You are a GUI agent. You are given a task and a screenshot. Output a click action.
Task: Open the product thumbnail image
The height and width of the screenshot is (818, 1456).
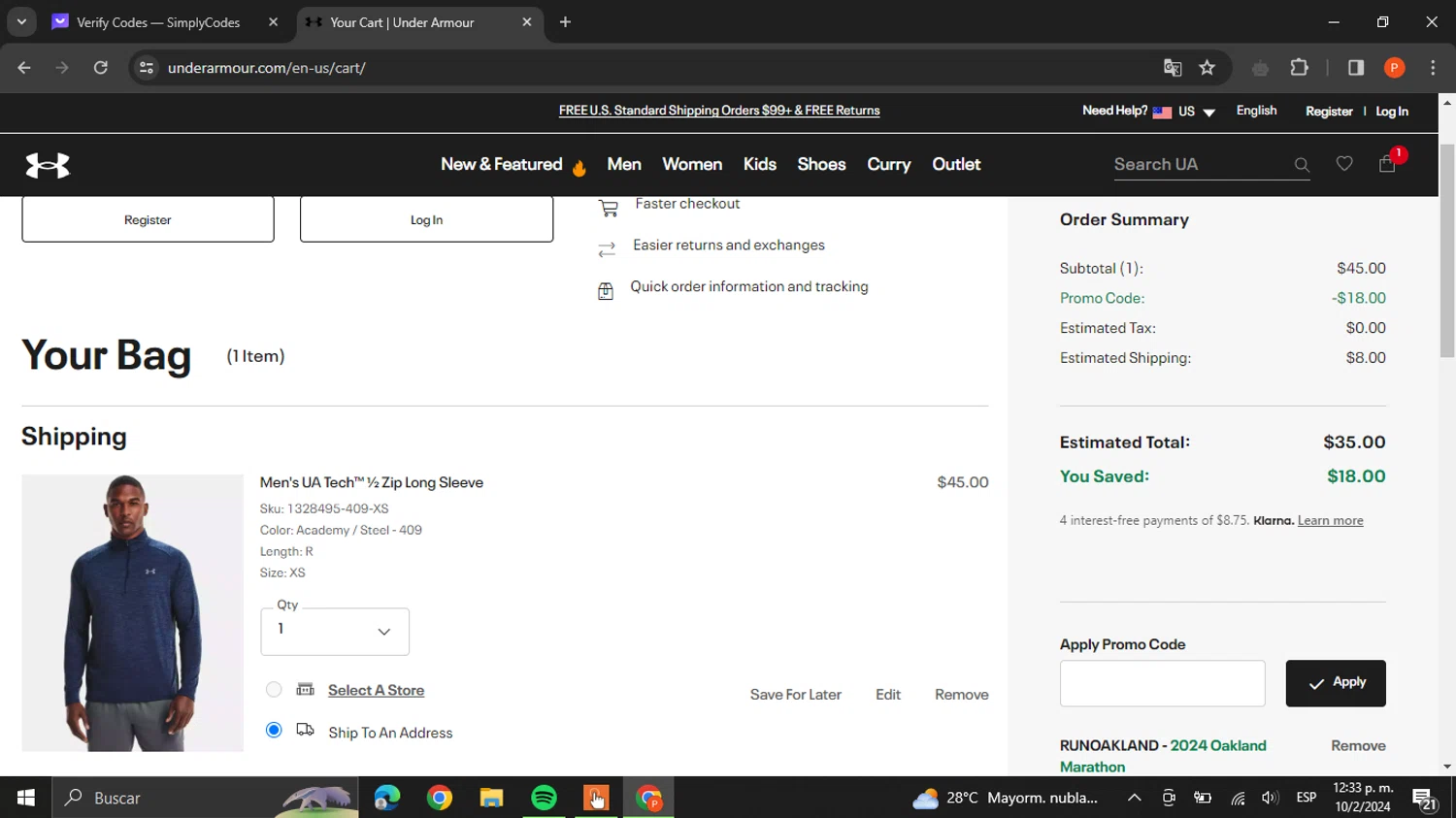click(132, 612)
